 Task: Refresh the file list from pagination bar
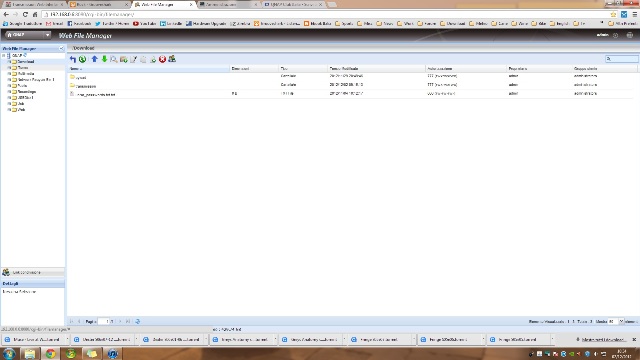(138, 322)
